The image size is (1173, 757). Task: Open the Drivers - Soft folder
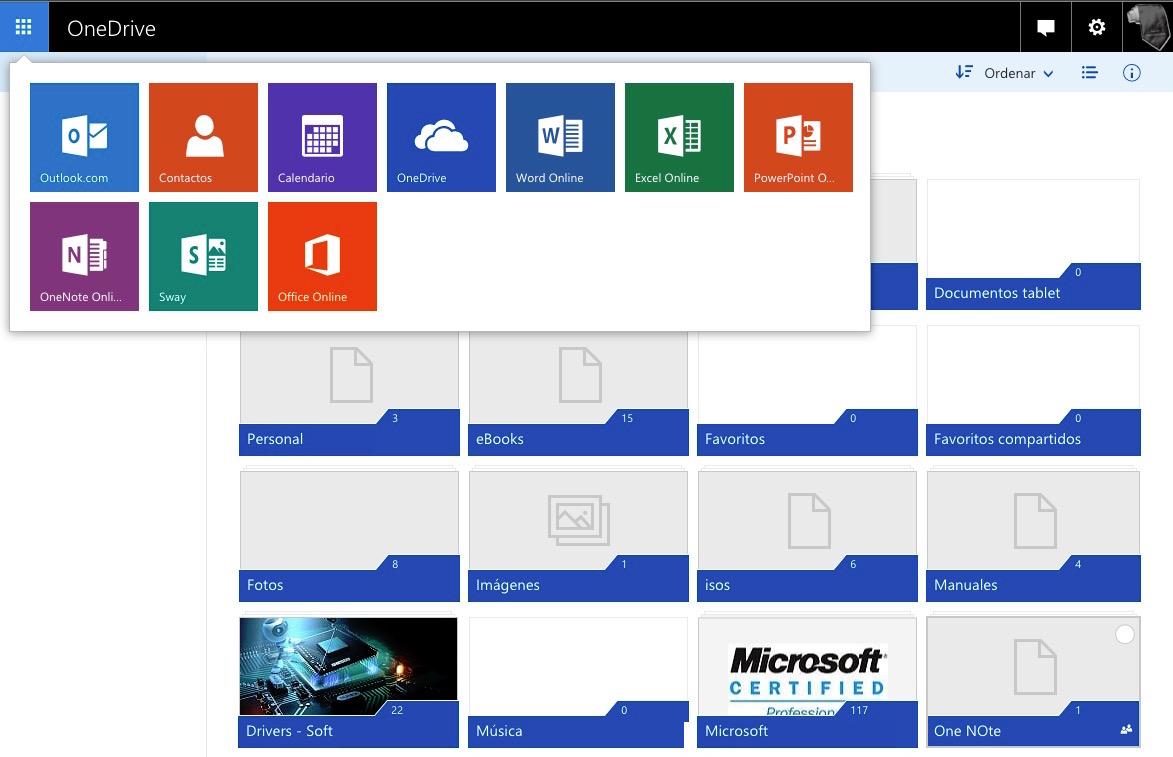pos(349,682)
